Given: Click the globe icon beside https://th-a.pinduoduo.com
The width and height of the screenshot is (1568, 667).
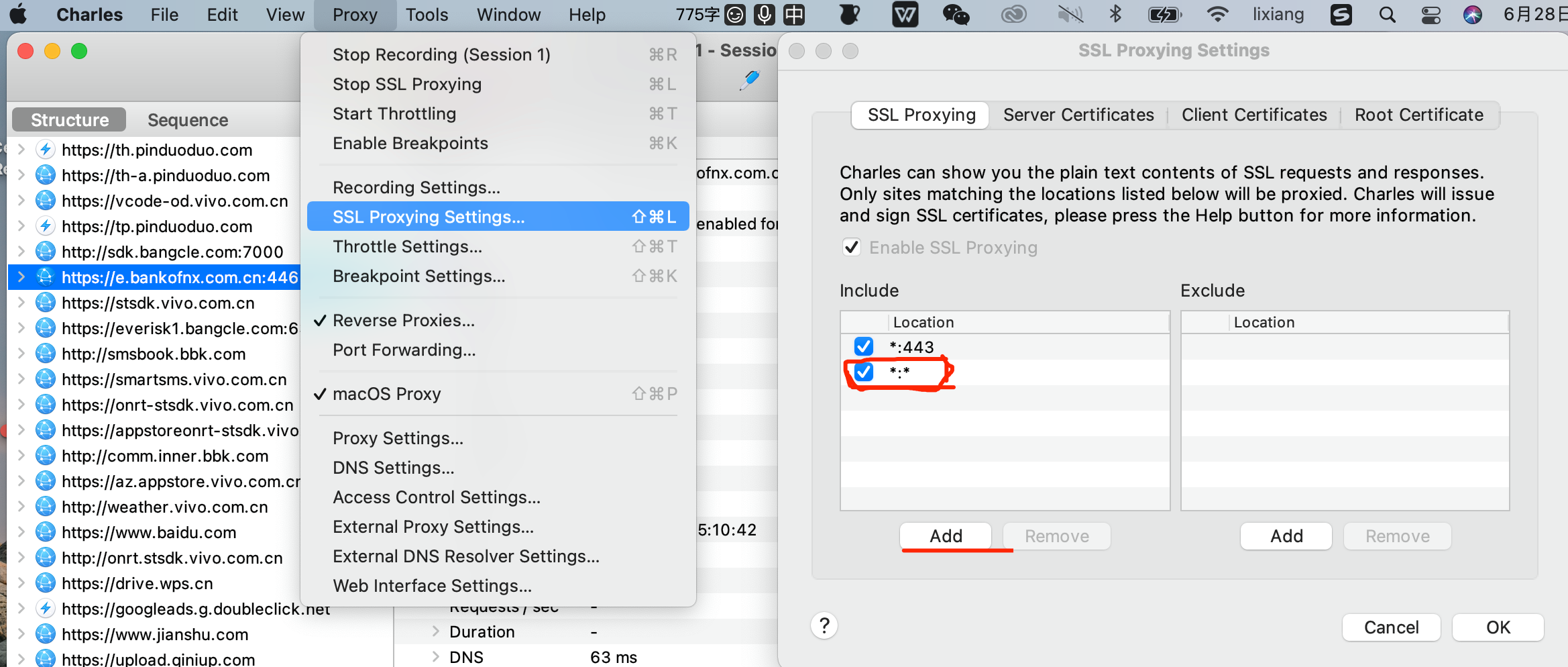Looking at the screenshot, I should coord(45,175).
